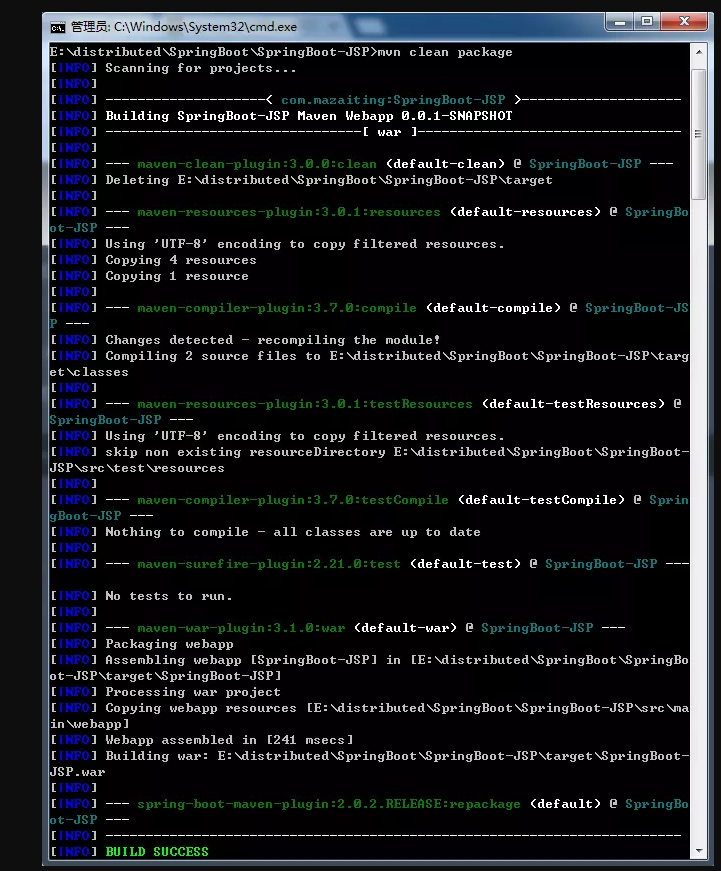Image resolution: width=721 pixels, height=871 pixels.
Task: Click the 'No tests to run.' line
Action: point(168,596)
